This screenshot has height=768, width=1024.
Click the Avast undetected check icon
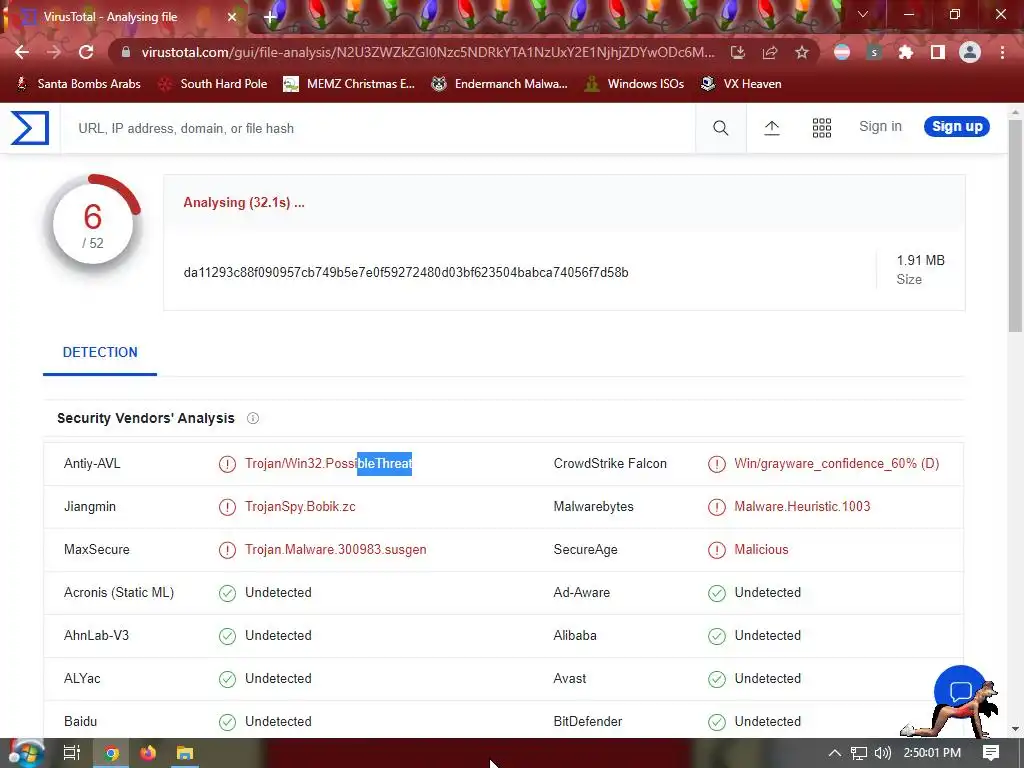tap(716, 679)
